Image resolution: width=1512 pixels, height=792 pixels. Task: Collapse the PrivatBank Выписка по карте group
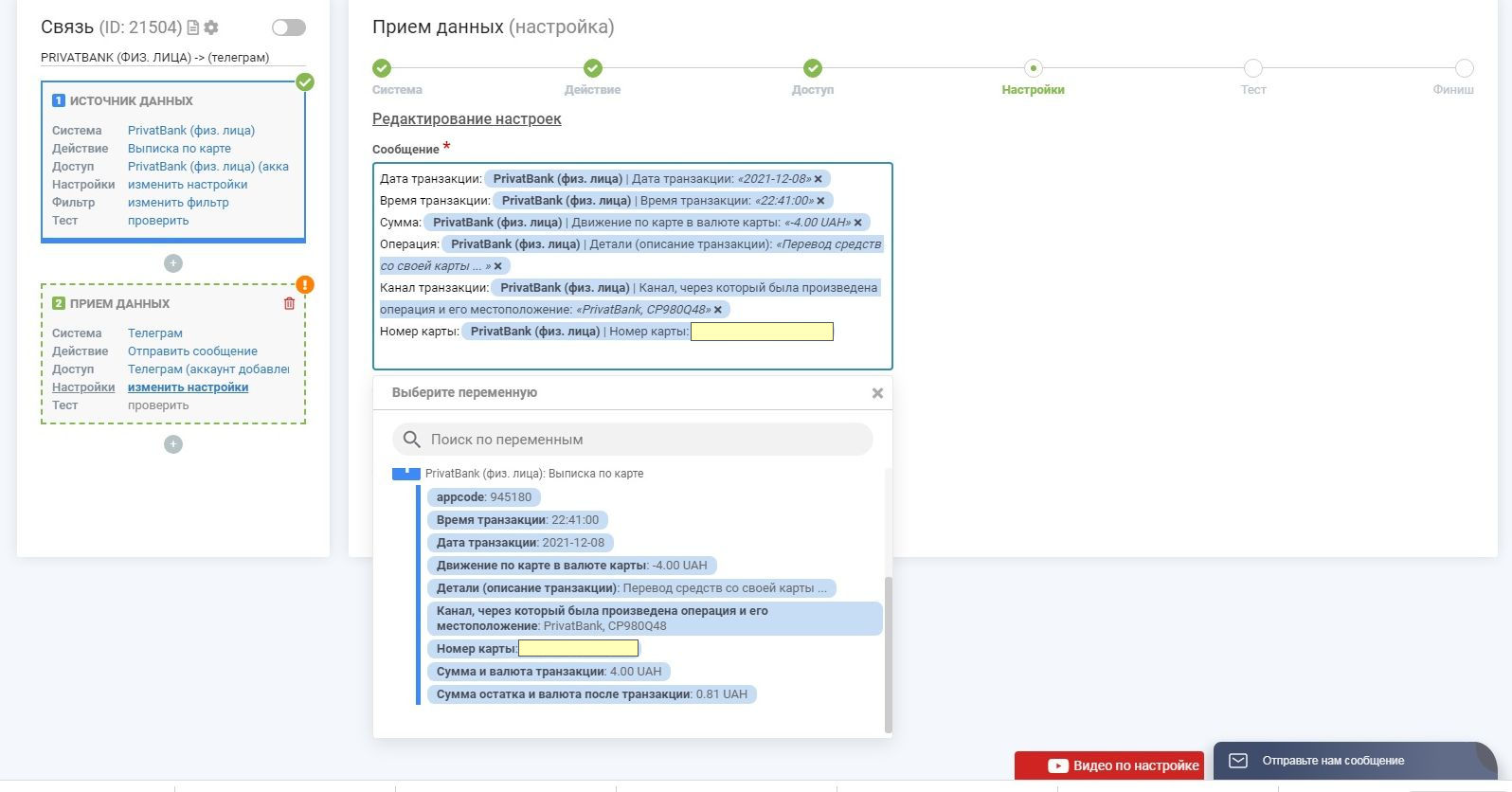point(406,473)
